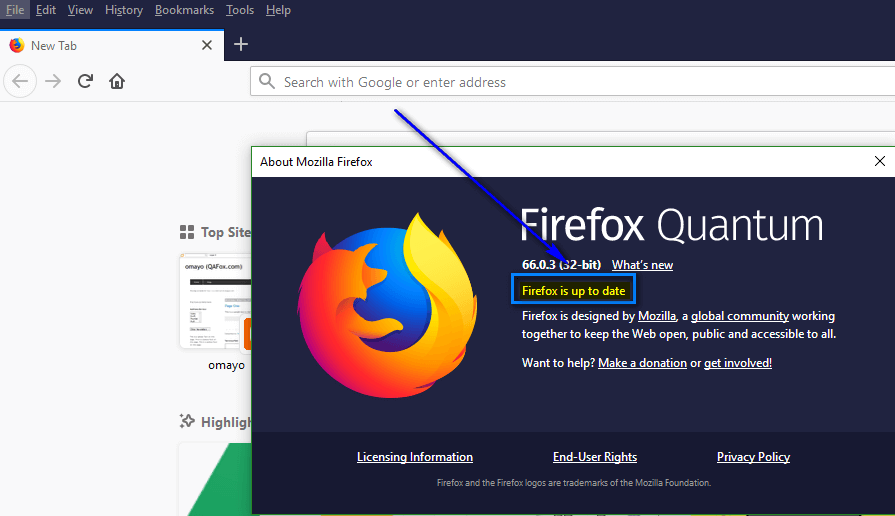Follow the Mozilla link
The height and width of the screenshot is (516, 895).
pos(657,316)
